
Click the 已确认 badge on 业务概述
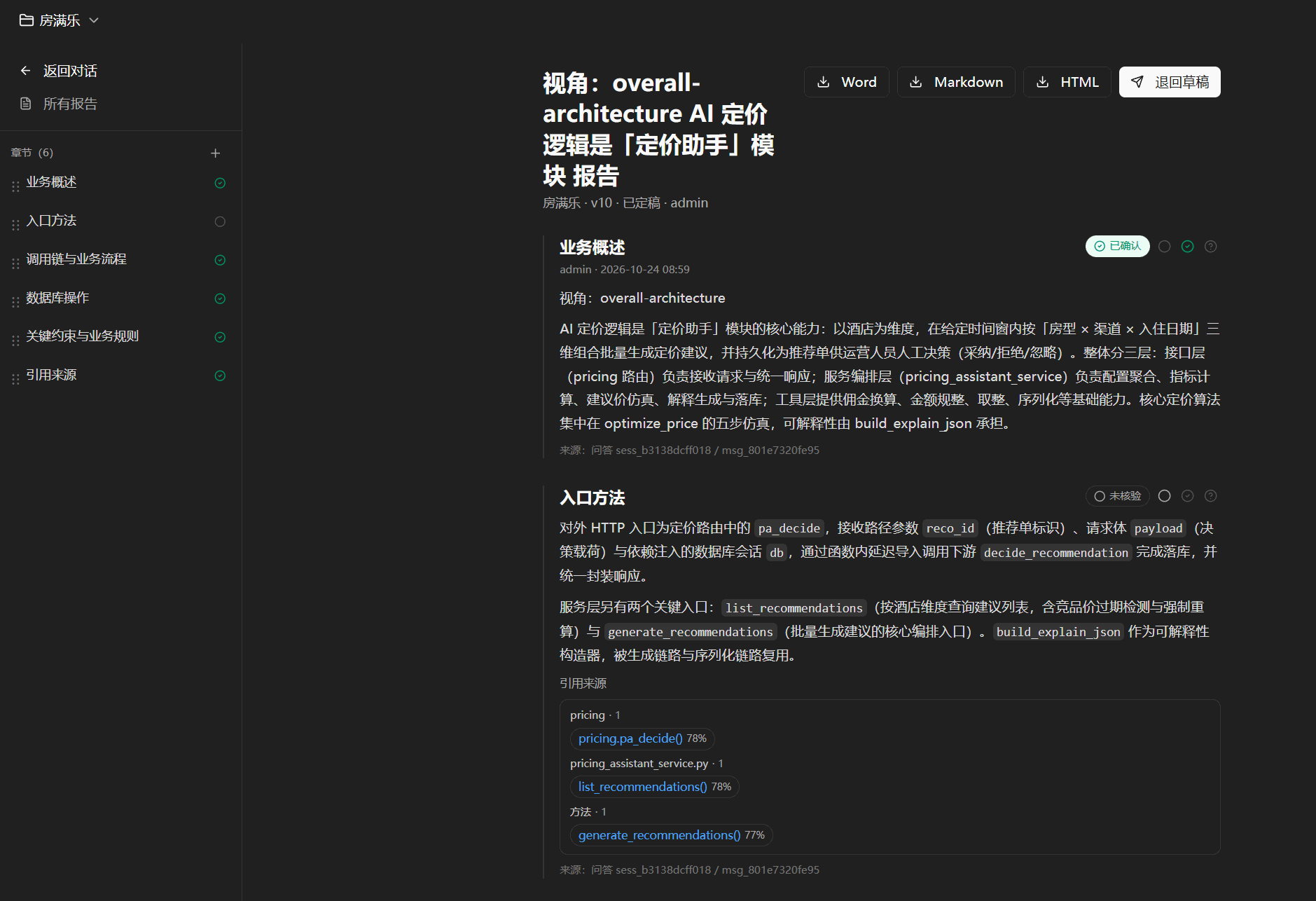pyautogui.click(x=1118, y=246)
